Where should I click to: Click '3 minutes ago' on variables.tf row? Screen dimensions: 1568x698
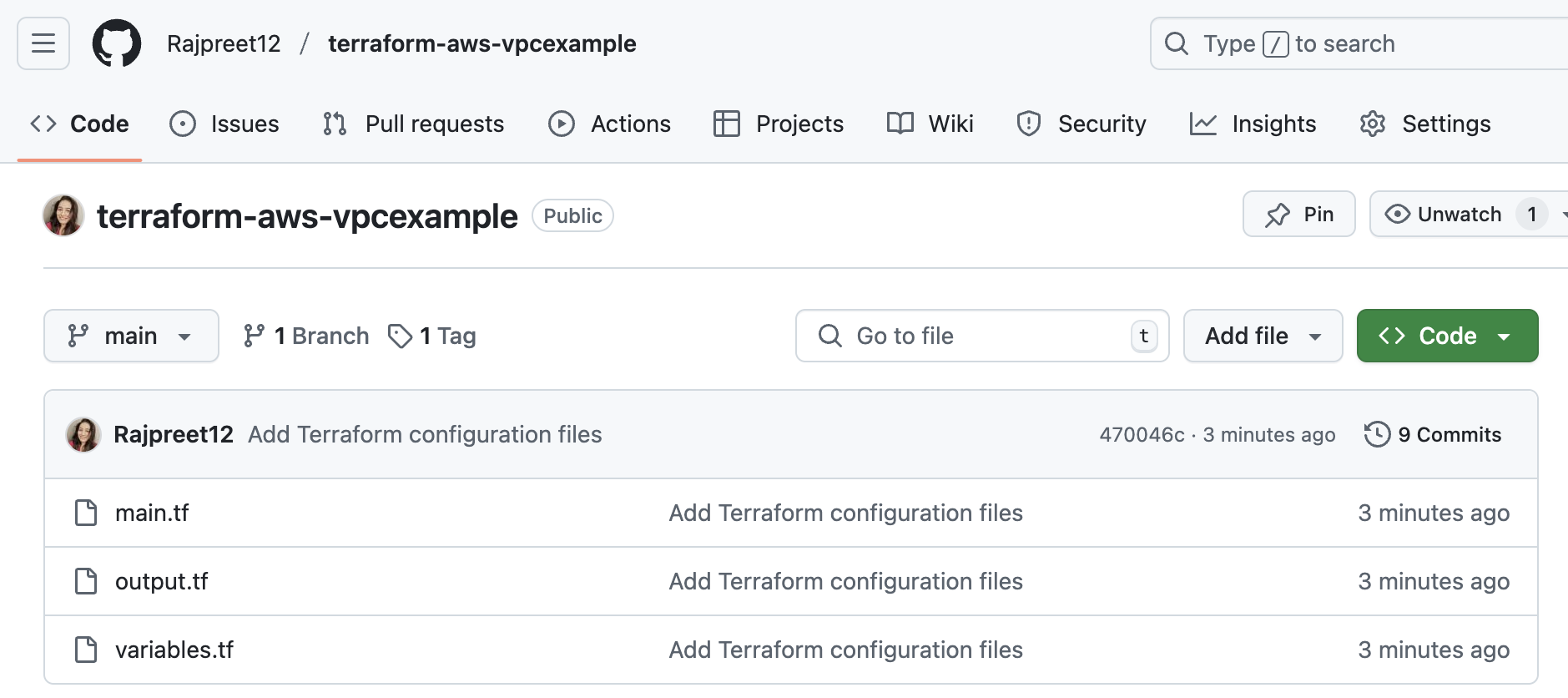coord(1434,650)
